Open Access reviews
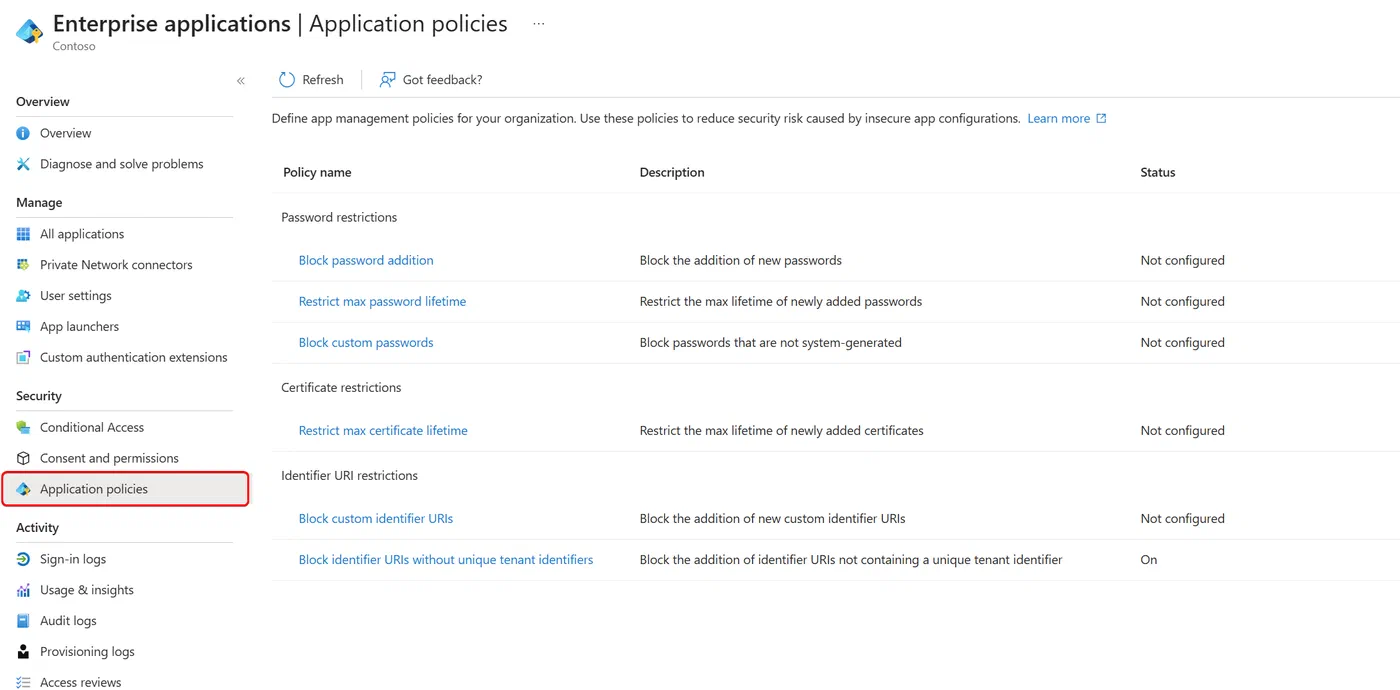Image resolution: width=1400 pixels, height=690 pixels. point(80,682)
